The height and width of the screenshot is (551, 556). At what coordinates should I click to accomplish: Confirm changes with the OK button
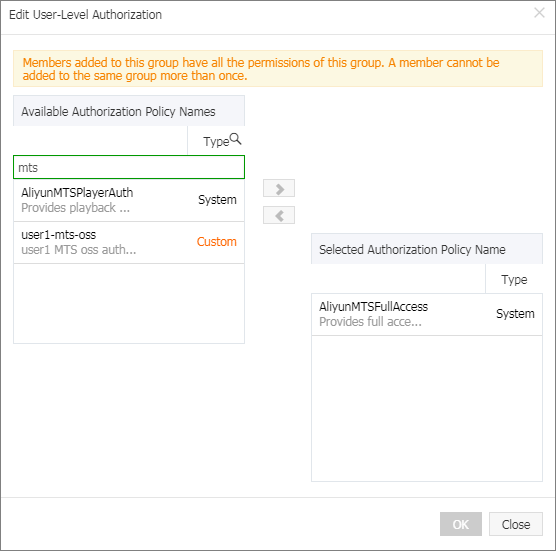point(461,524)
